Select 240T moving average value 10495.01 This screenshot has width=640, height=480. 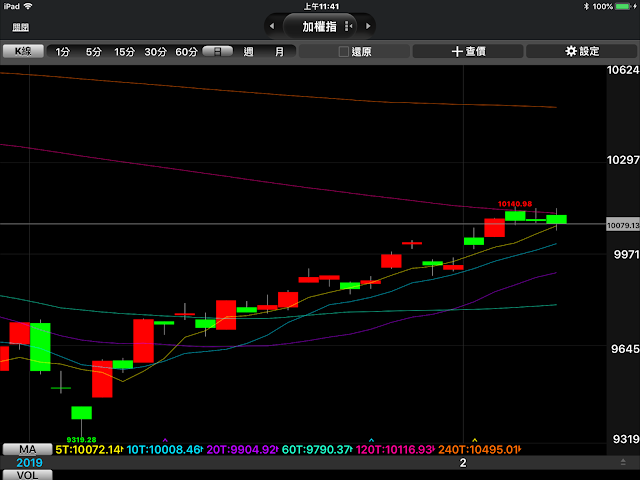[x=480, y=450]
